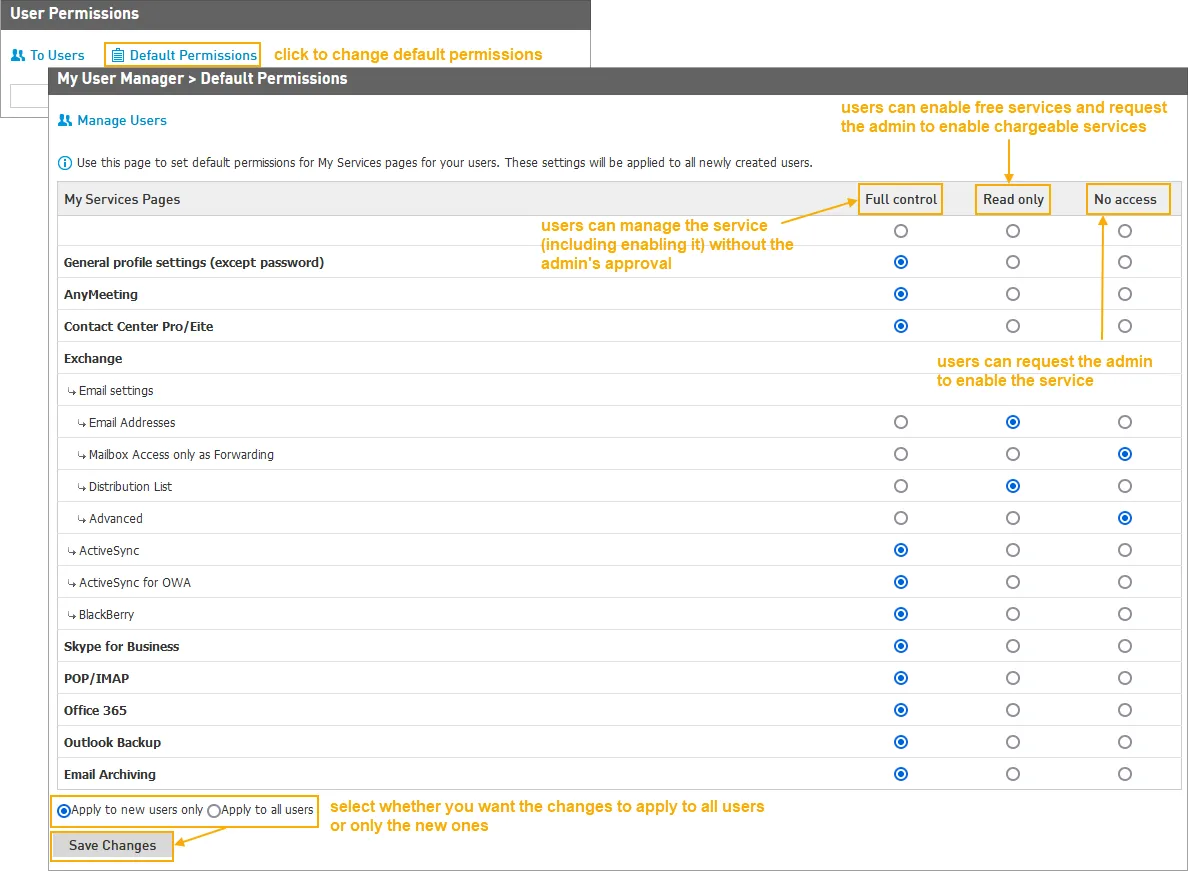The width and height of the screenshot is (1188, 871).
Task: Choose Full control for AnyMeeting
Action: (x=900, y=294)
